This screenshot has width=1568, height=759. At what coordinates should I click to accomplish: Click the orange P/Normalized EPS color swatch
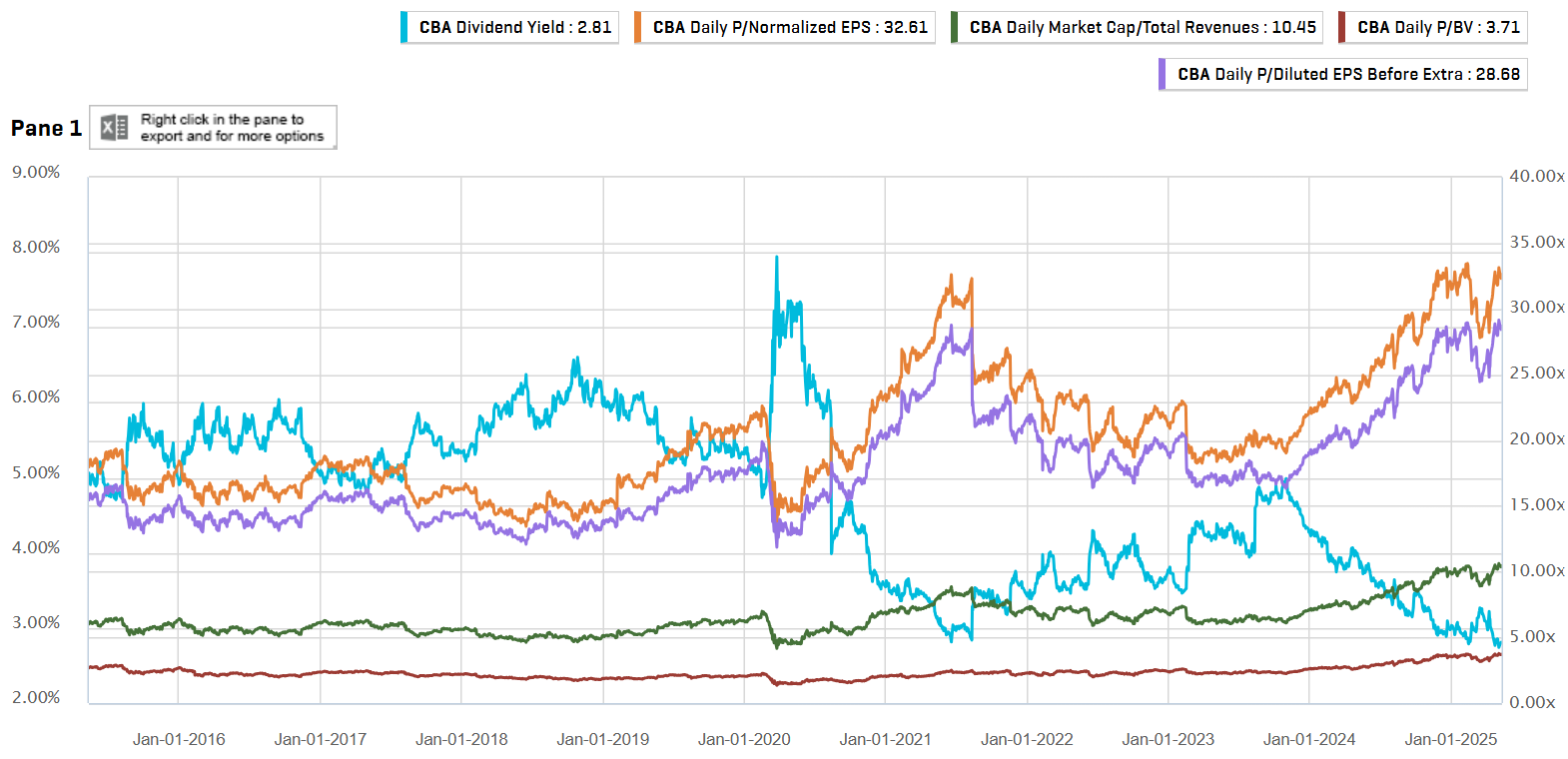click(x=637, y=28)
